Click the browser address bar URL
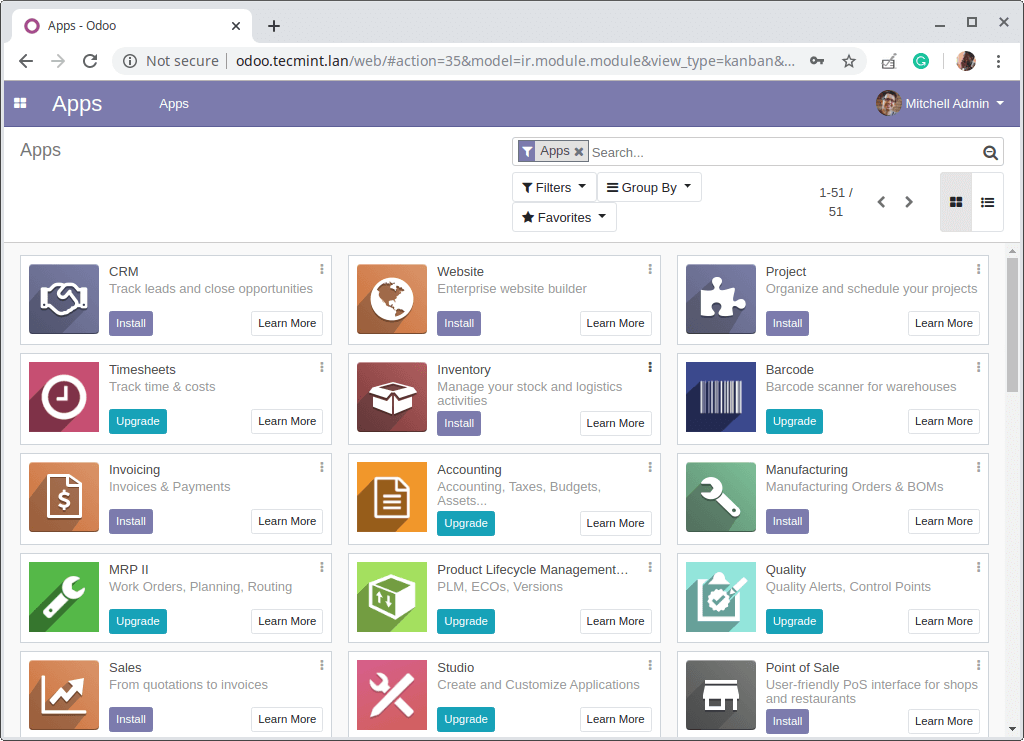1024x741 pixels. coord(515,61)
